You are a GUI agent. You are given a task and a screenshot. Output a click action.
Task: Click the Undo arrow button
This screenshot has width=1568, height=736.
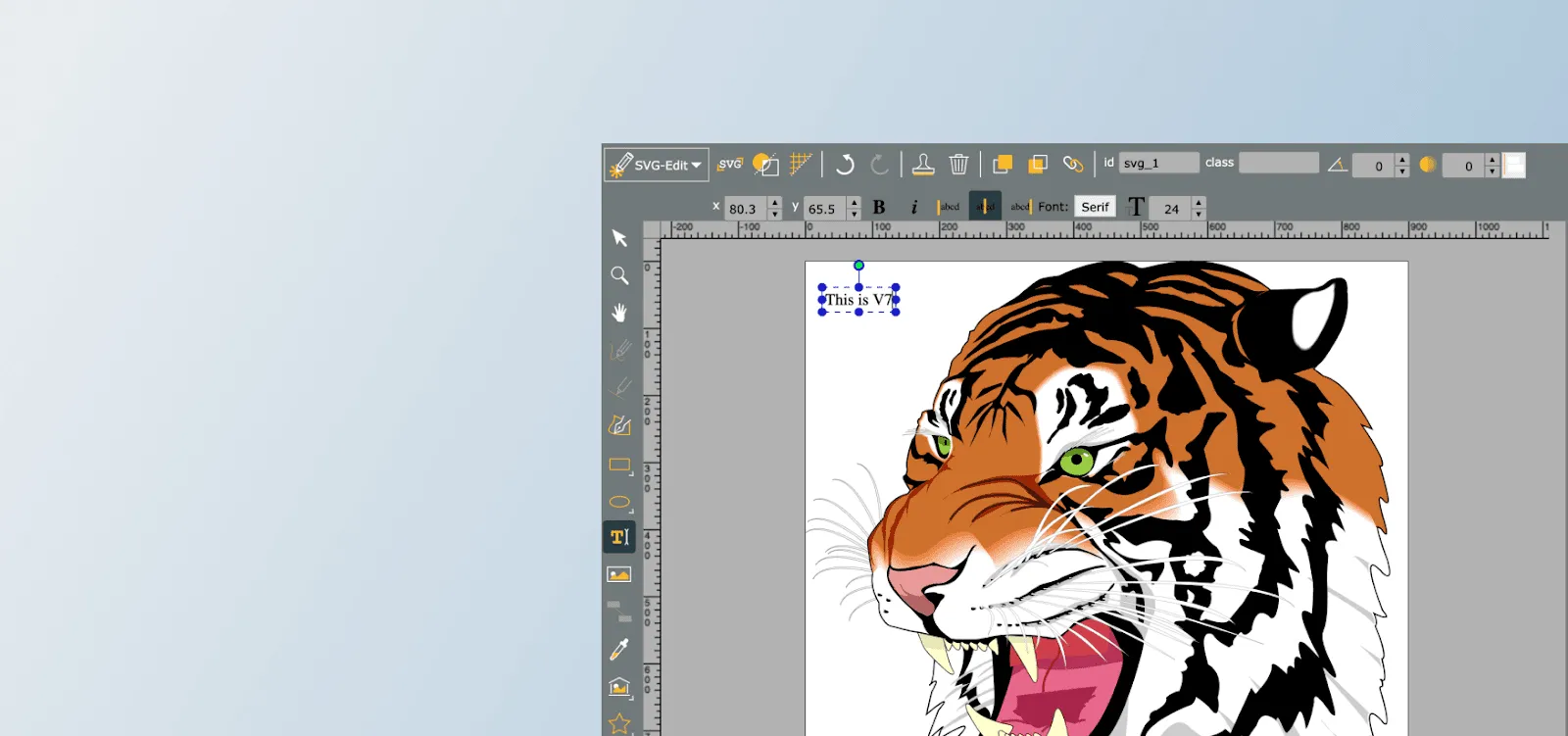(x=845, y=165)
